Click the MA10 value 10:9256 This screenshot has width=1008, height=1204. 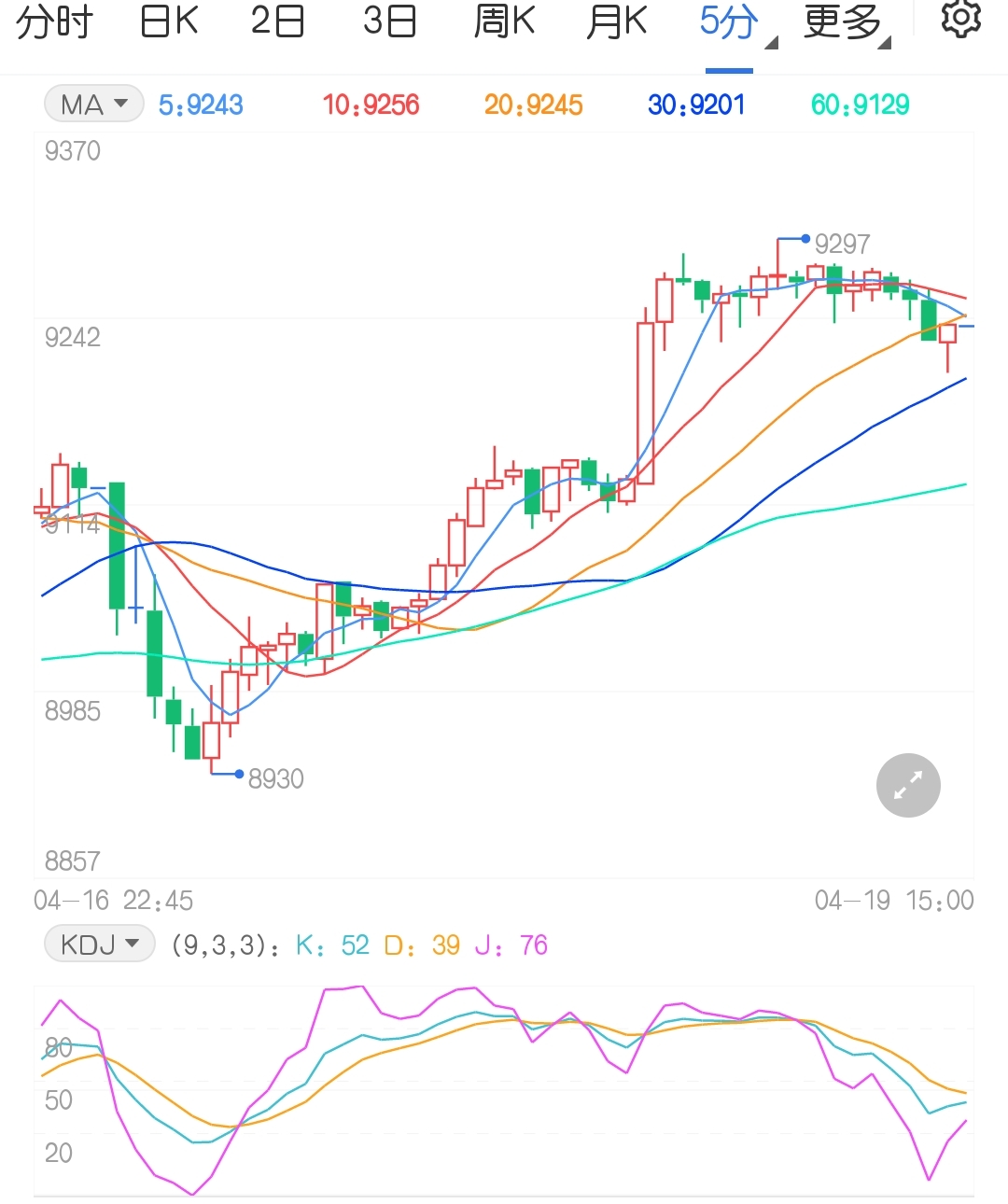(371, 105)
